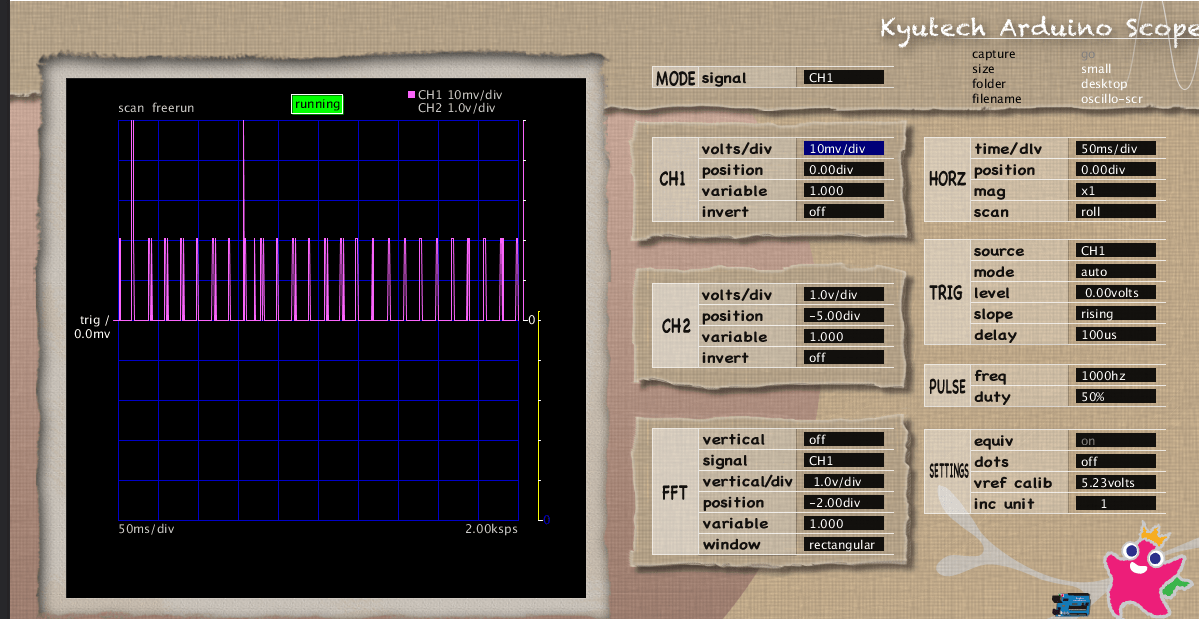The height and width of the screenshot is (619, 1199).
Task: Click the TRIG section label
Action: [x=946, y=292]
